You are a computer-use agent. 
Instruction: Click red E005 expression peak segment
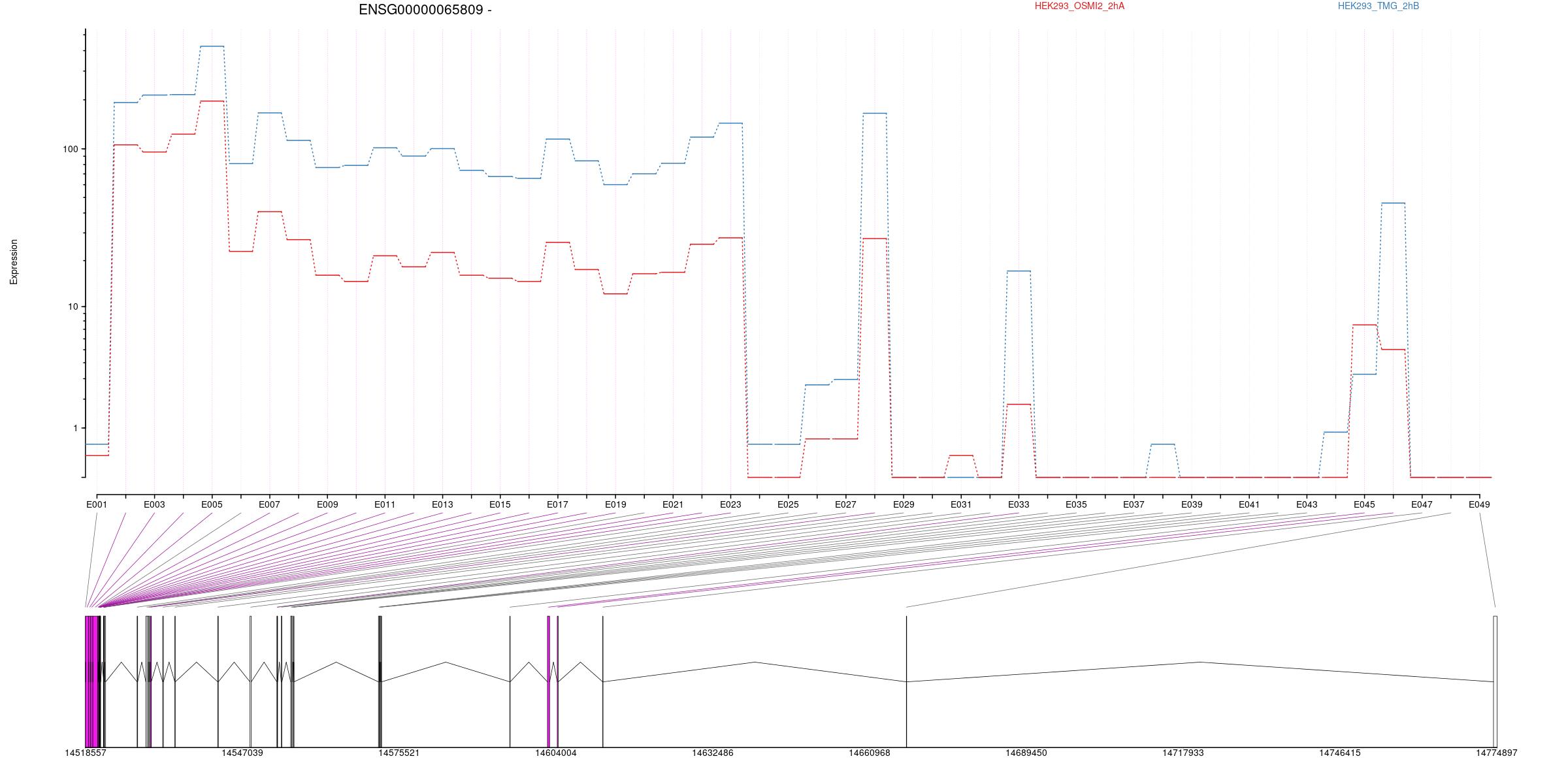tap(212, 101)
